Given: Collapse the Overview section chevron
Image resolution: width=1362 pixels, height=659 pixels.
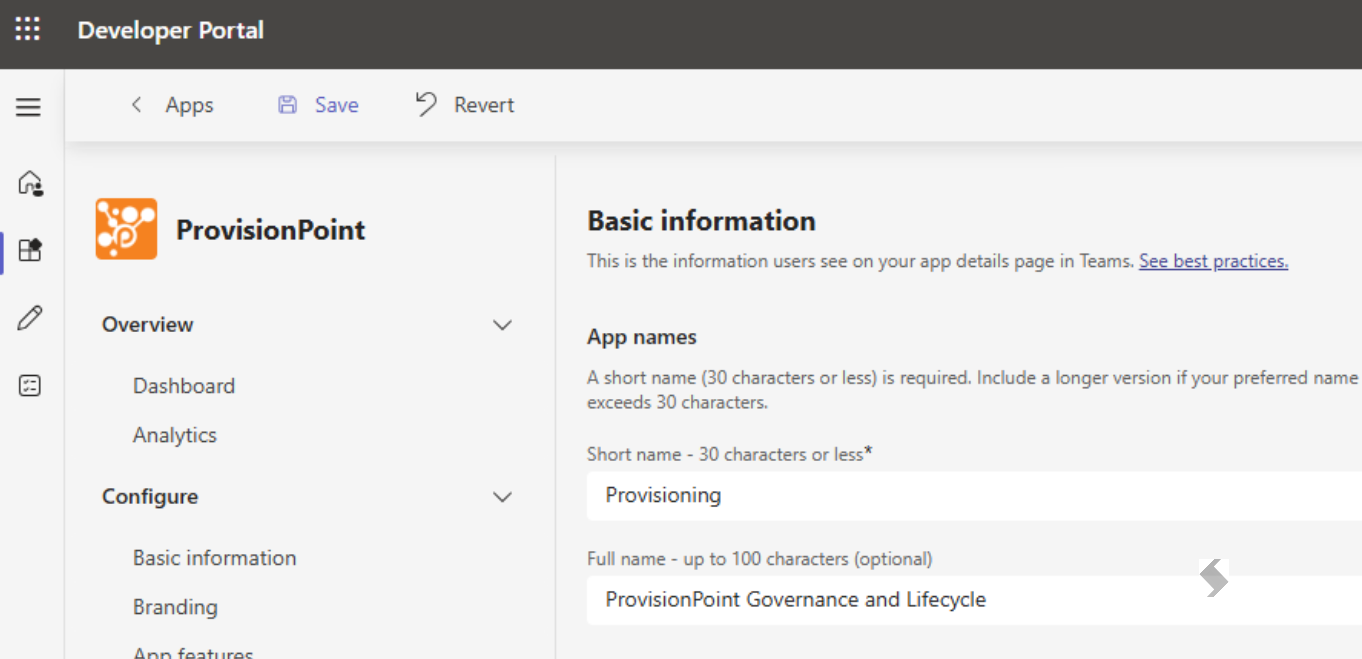Looking at the screenshot, I should pos(503,325).
